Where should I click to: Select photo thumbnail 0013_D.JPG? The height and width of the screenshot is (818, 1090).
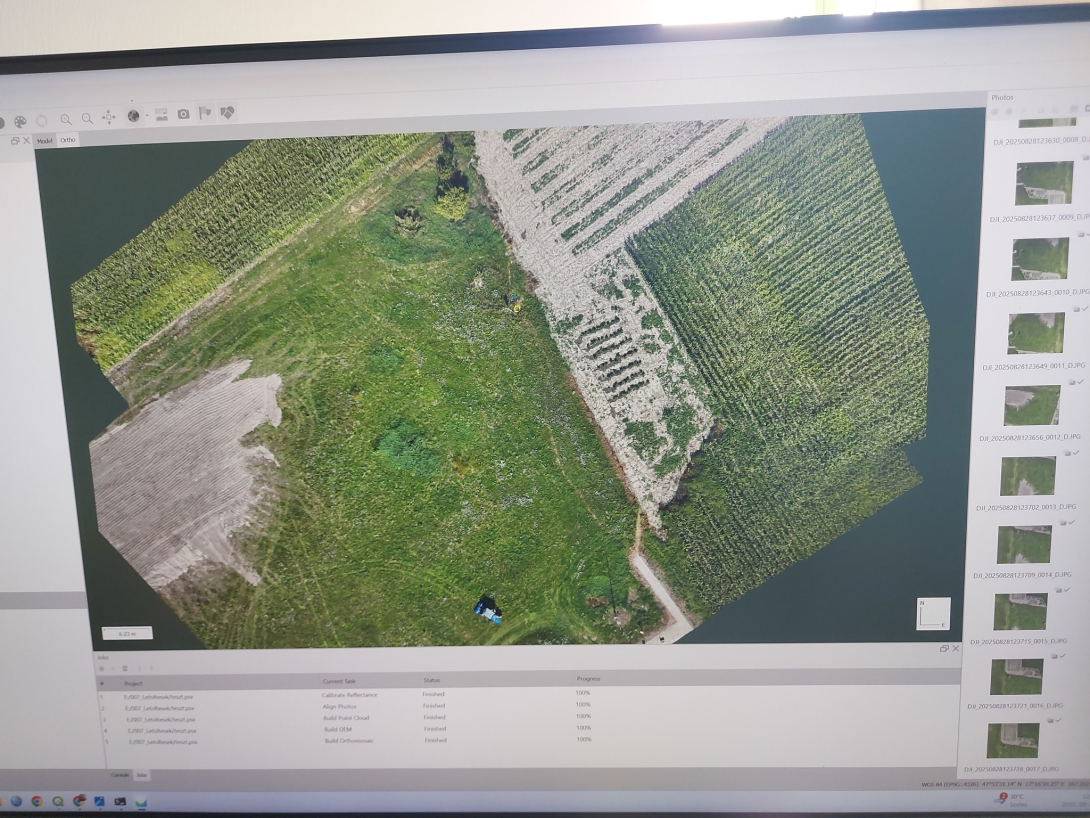coord(1027,476)
